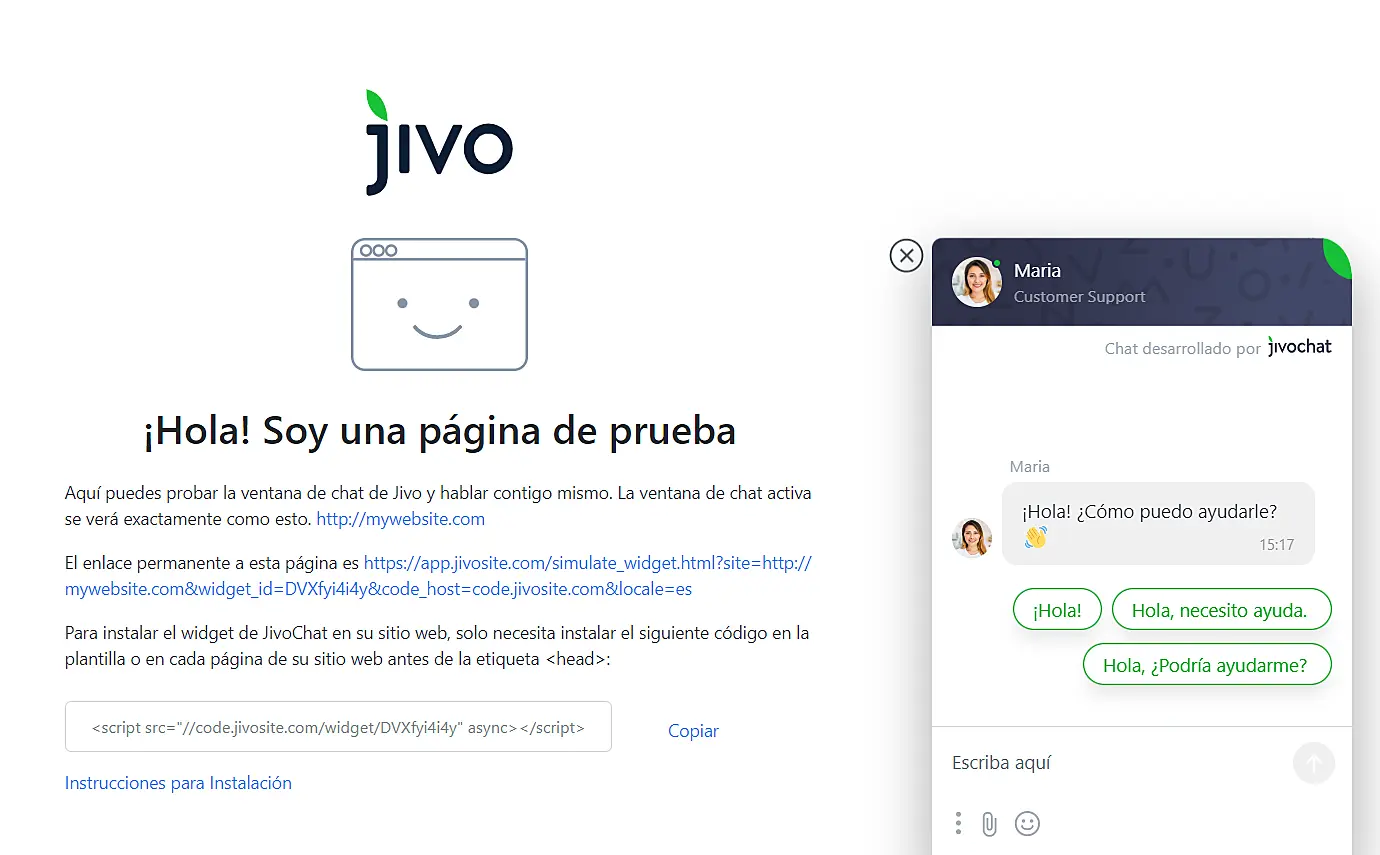Click the "¡Hola! ¿Cómo puedo ayudarle?" message bubble
This screenshot has height=855, width=1380.
click(x=1158, y=524)
